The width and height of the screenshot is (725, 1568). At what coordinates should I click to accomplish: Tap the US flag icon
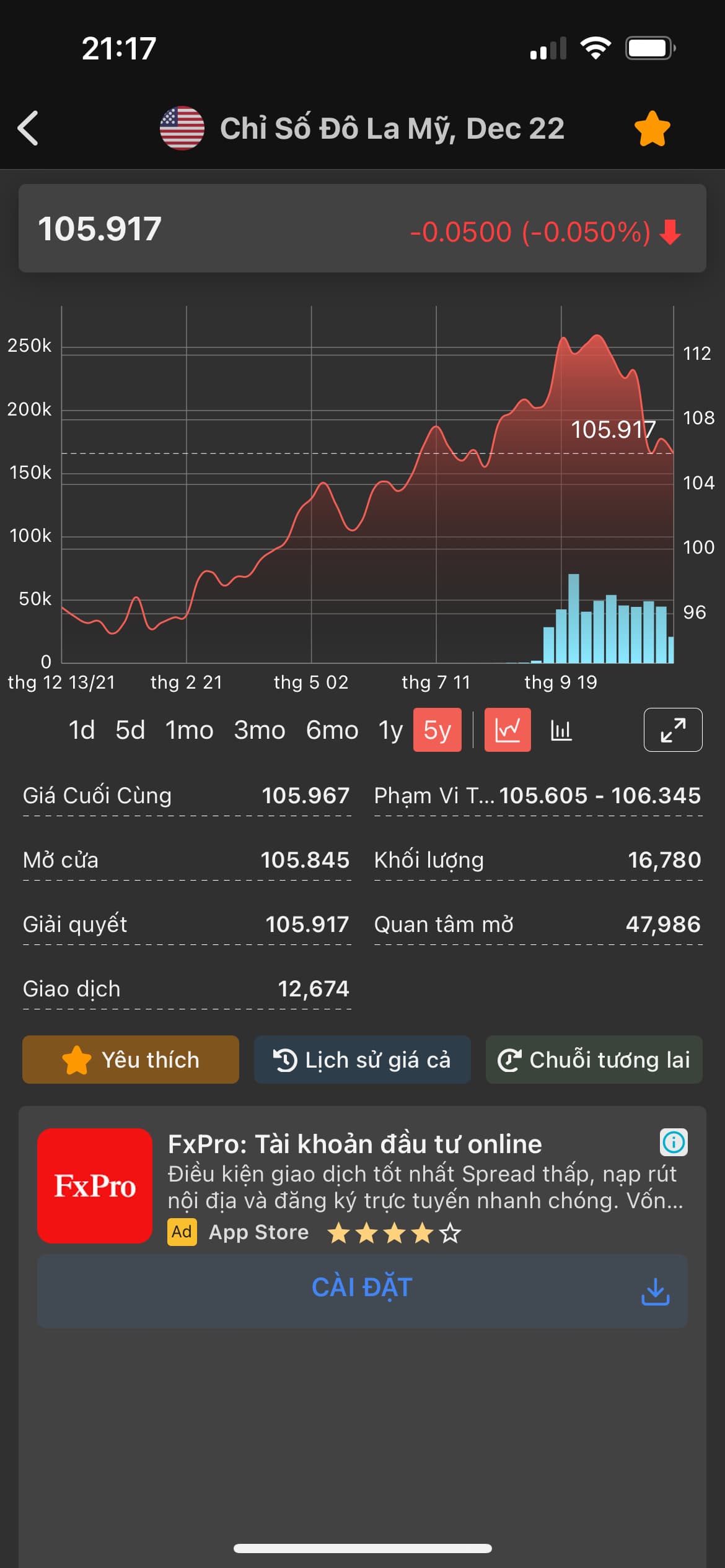[x=182, y=128]
